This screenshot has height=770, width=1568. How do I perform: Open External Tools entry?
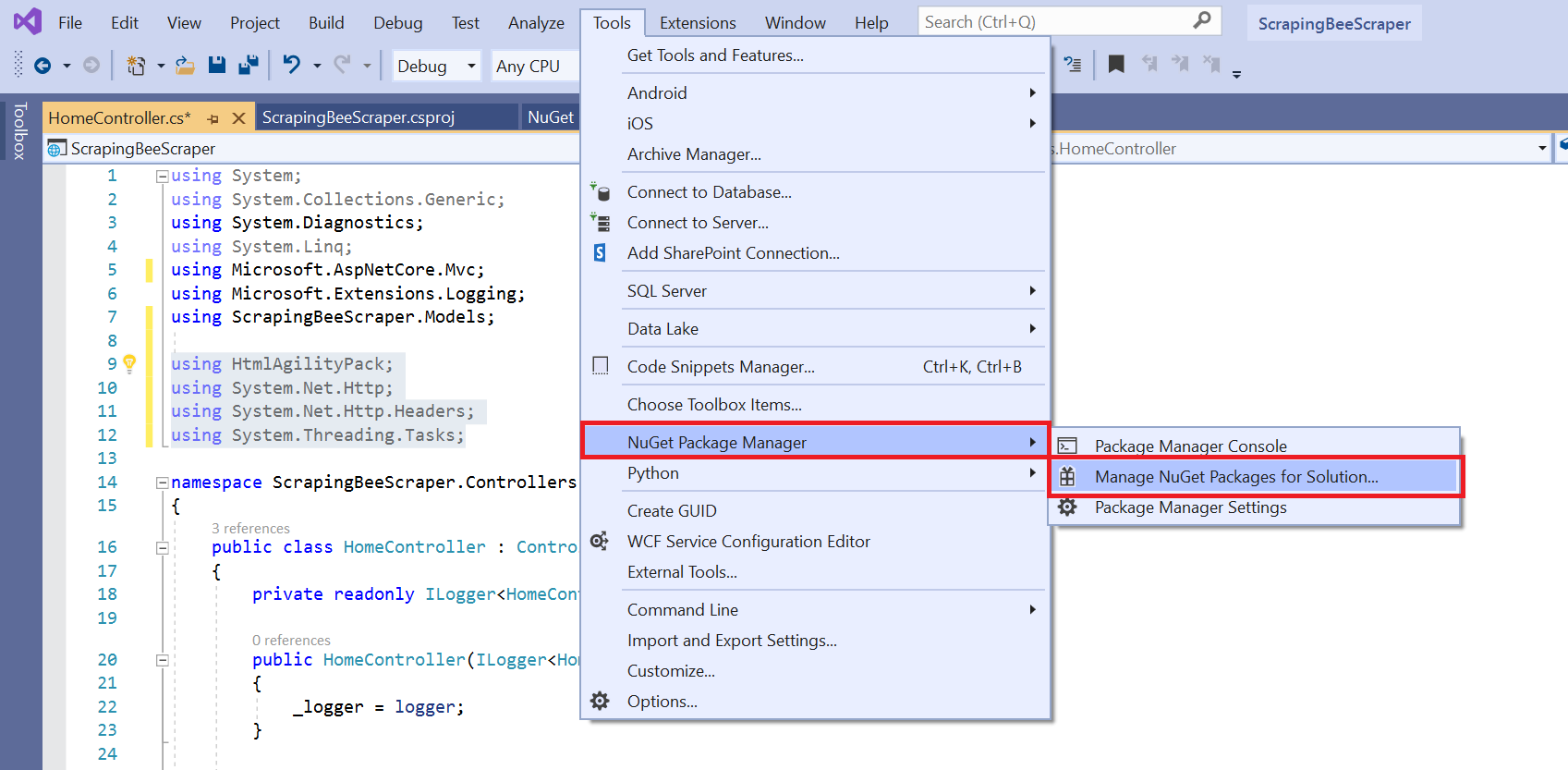click(816, 572)
